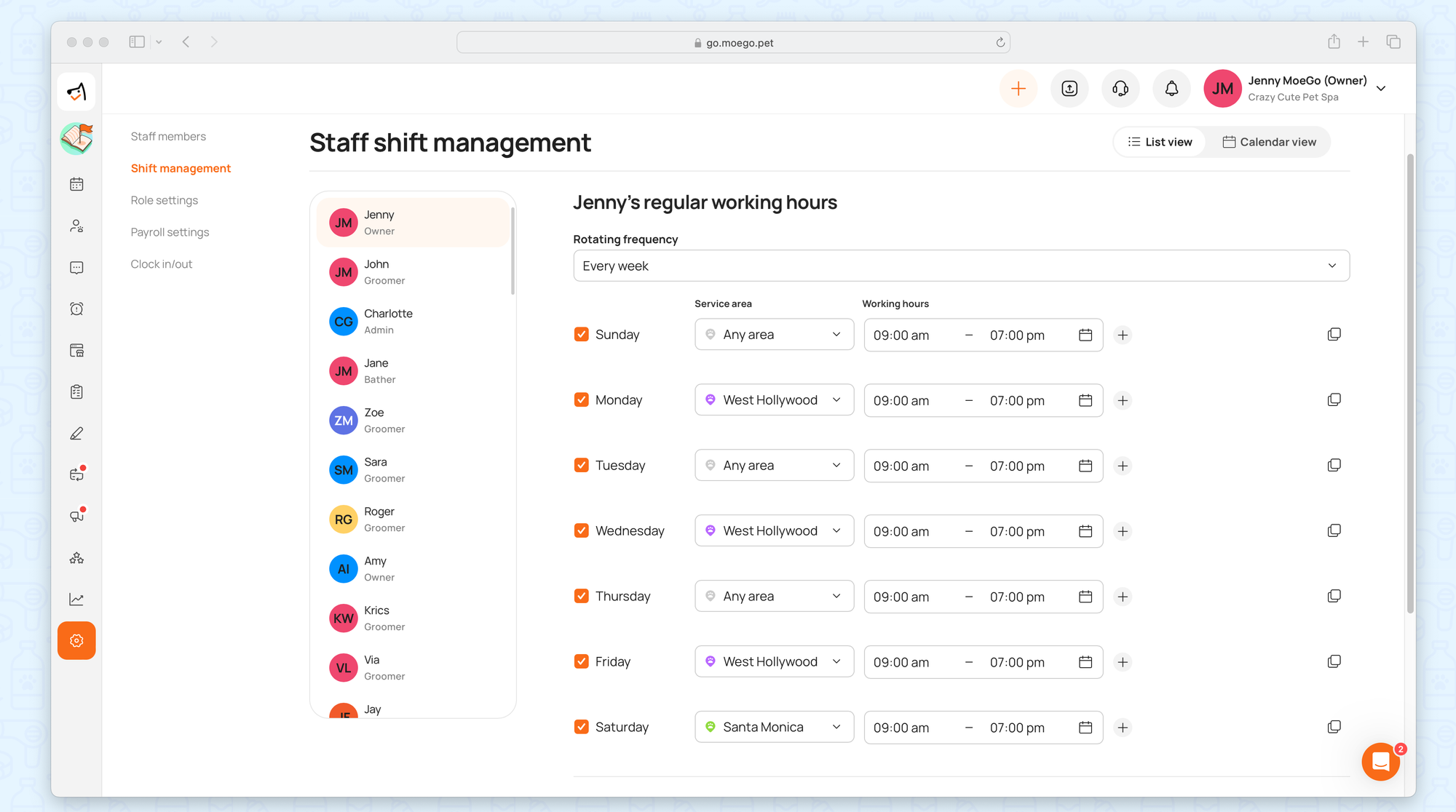Image resolution: width=1456 pixels, height=812 pixels.
Task: Click the orange plus create button
Action: [1018, 89]
